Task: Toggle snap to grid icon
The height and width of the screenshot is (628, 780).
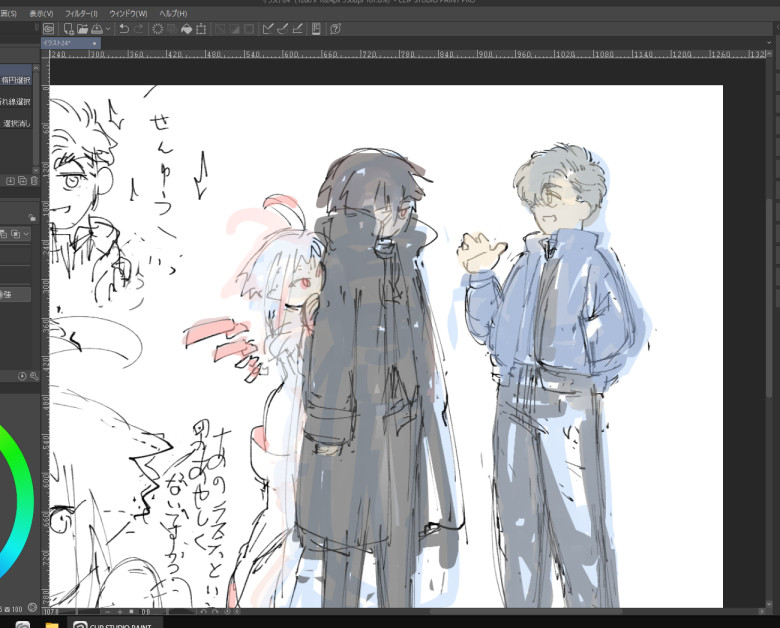Action: click(x=297, y=29)
